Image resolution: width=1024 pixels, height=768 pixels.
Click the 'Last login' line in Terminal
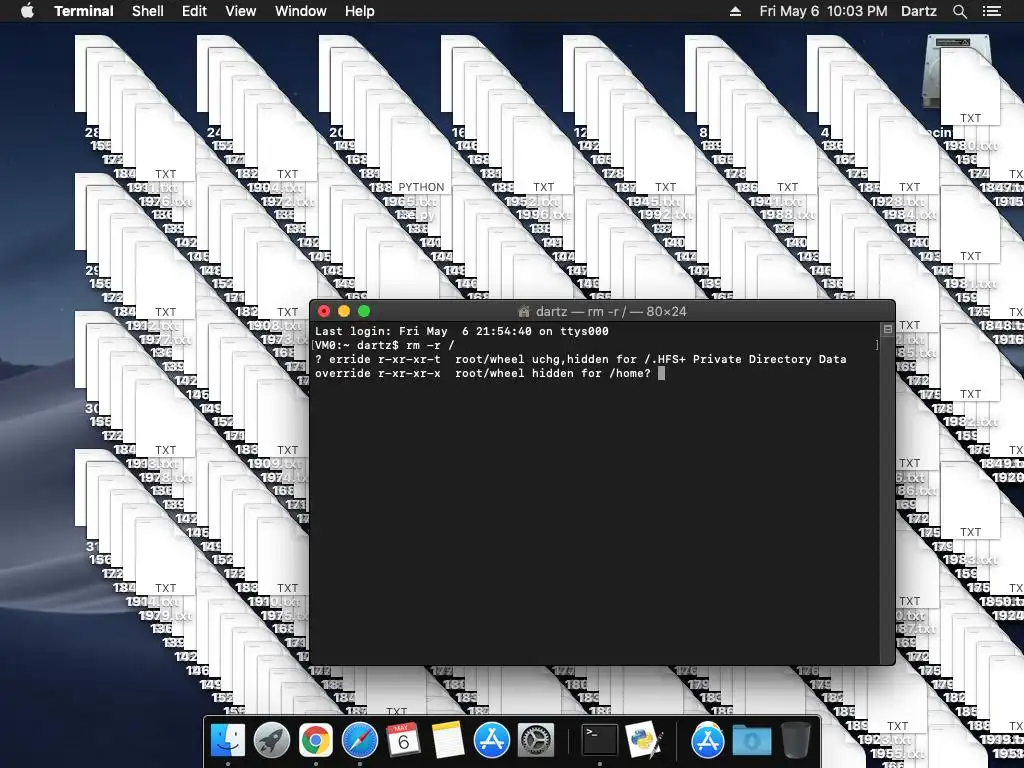pyautogui.click(x=462, y=331)
